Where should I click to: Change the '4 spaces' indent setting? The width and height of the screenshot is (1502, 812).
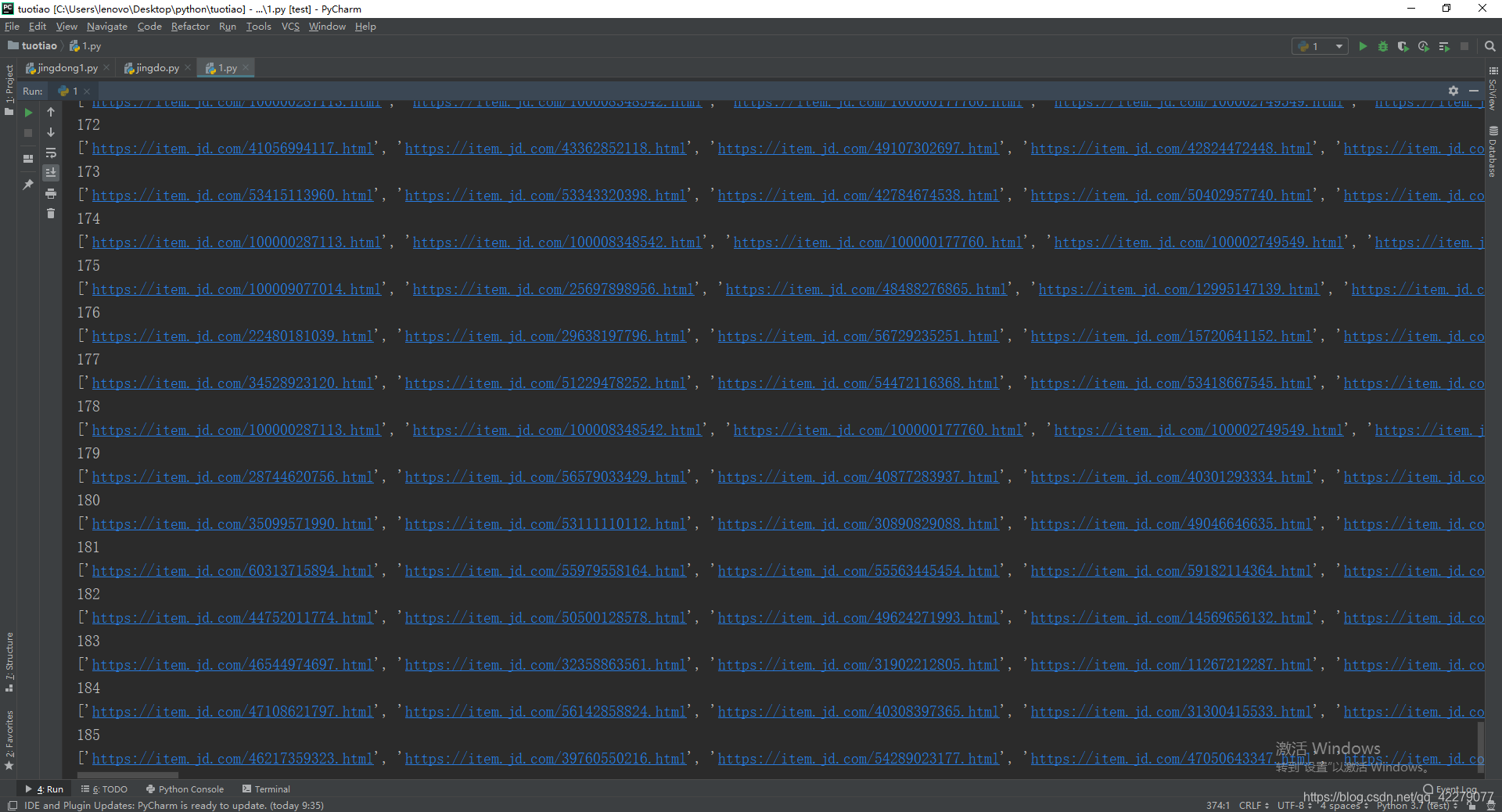1344,805
